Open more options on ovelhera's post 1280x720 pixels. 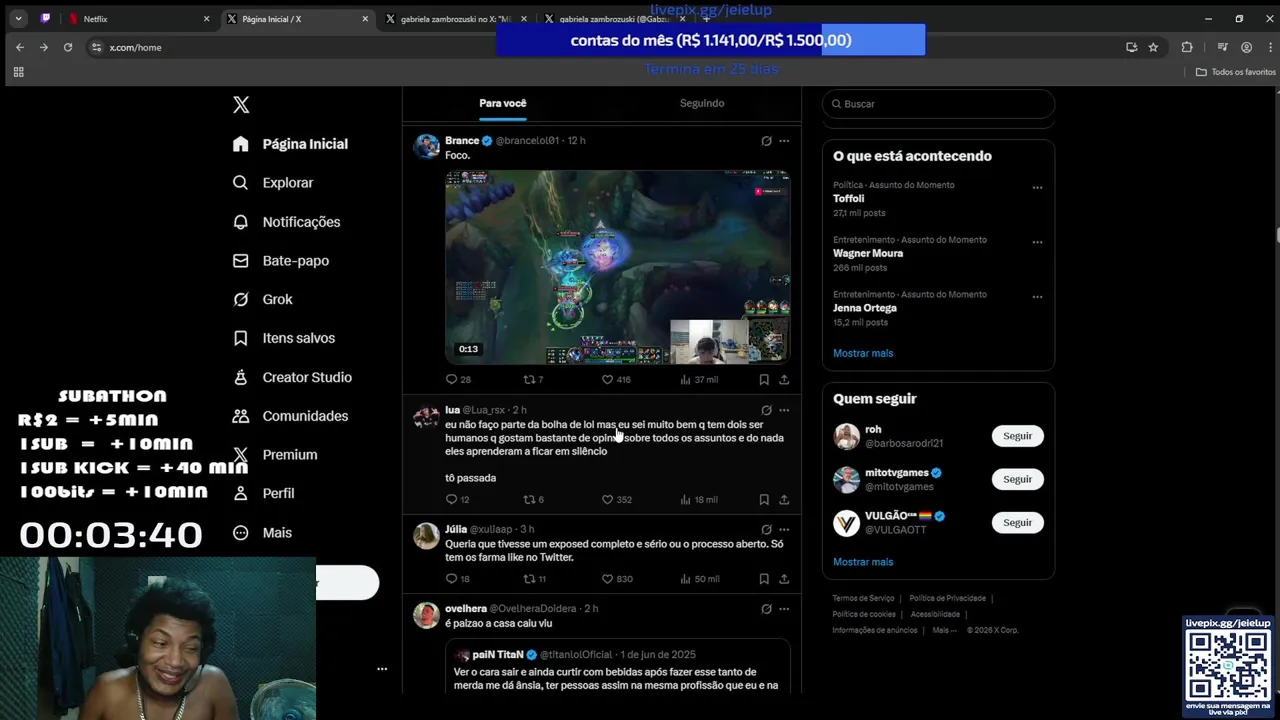tap(784, 609)
